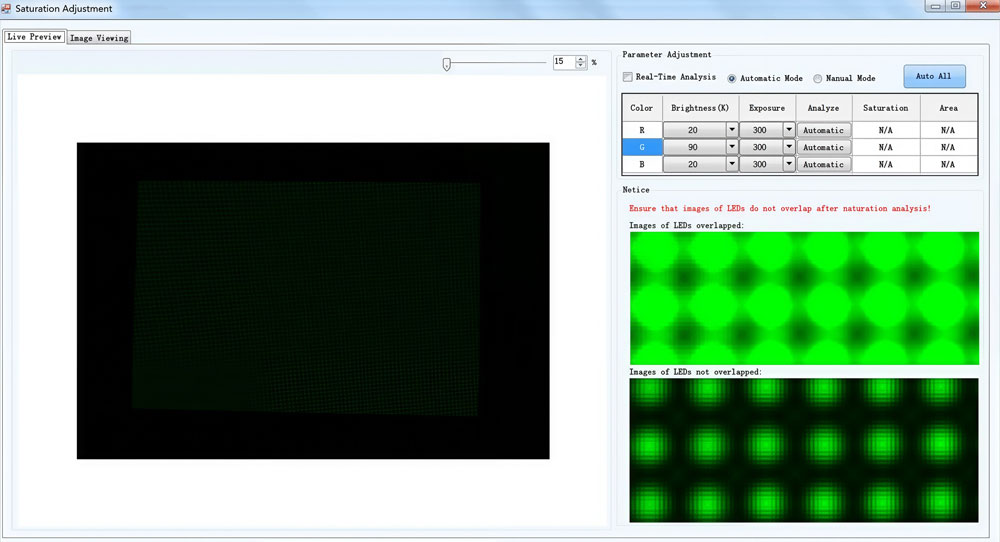Enable the Real-Time Analysis checkbox
Screen dimensions: 1000x542
tap(628, 77)
